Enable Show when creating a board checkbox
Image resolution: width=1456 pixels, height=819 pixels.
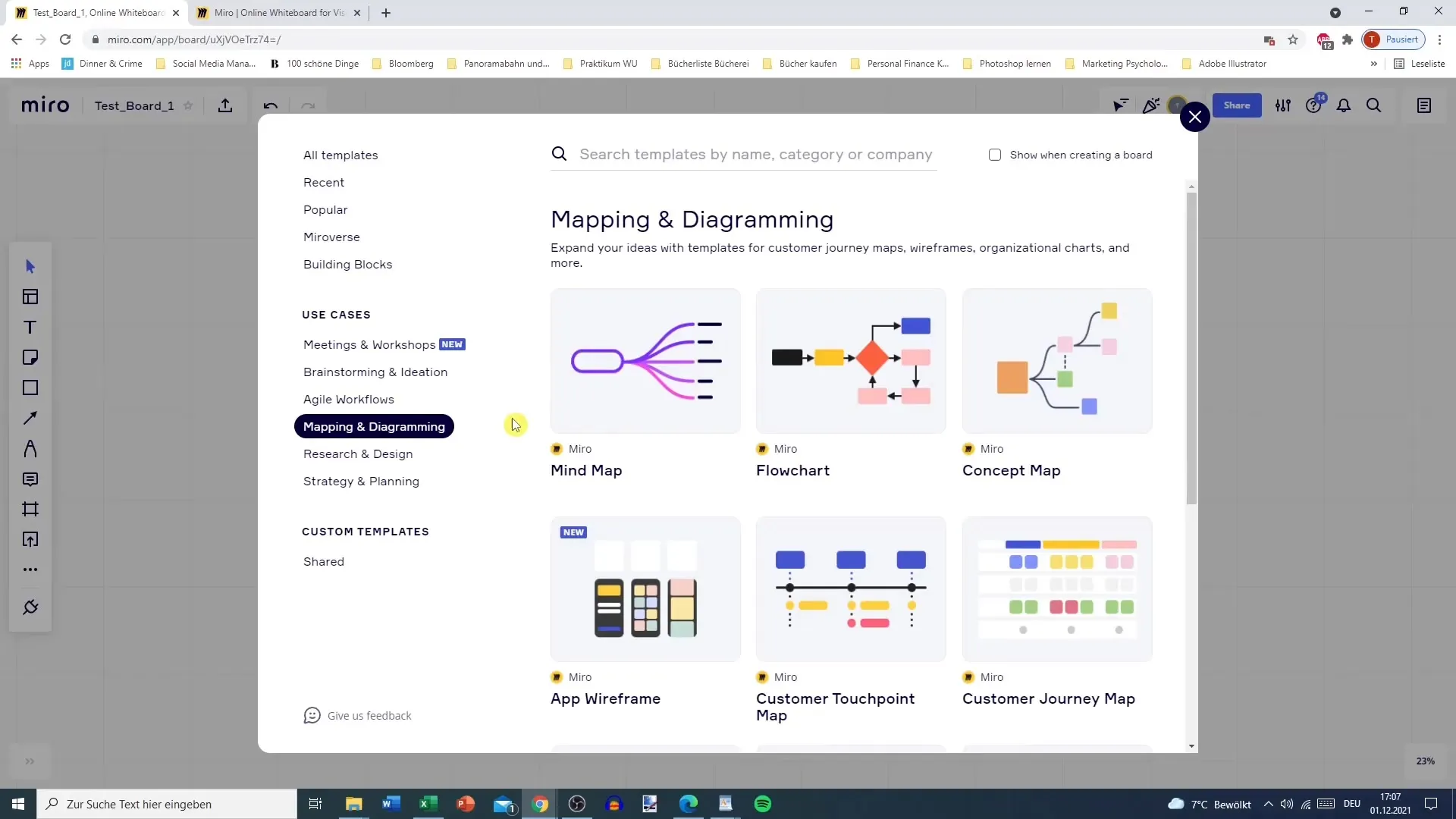995,155
